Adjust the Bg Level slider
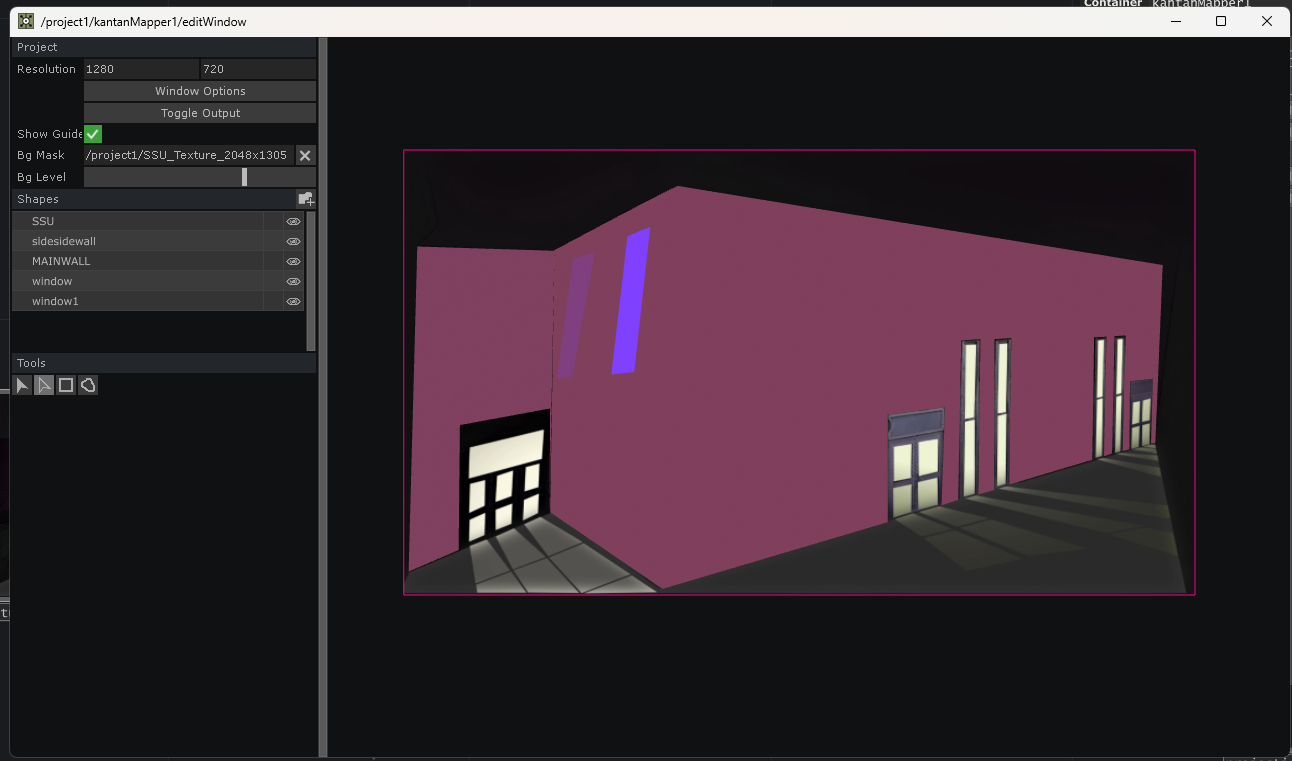Viewport: 1292px width, 761px height. pos(245,177)
